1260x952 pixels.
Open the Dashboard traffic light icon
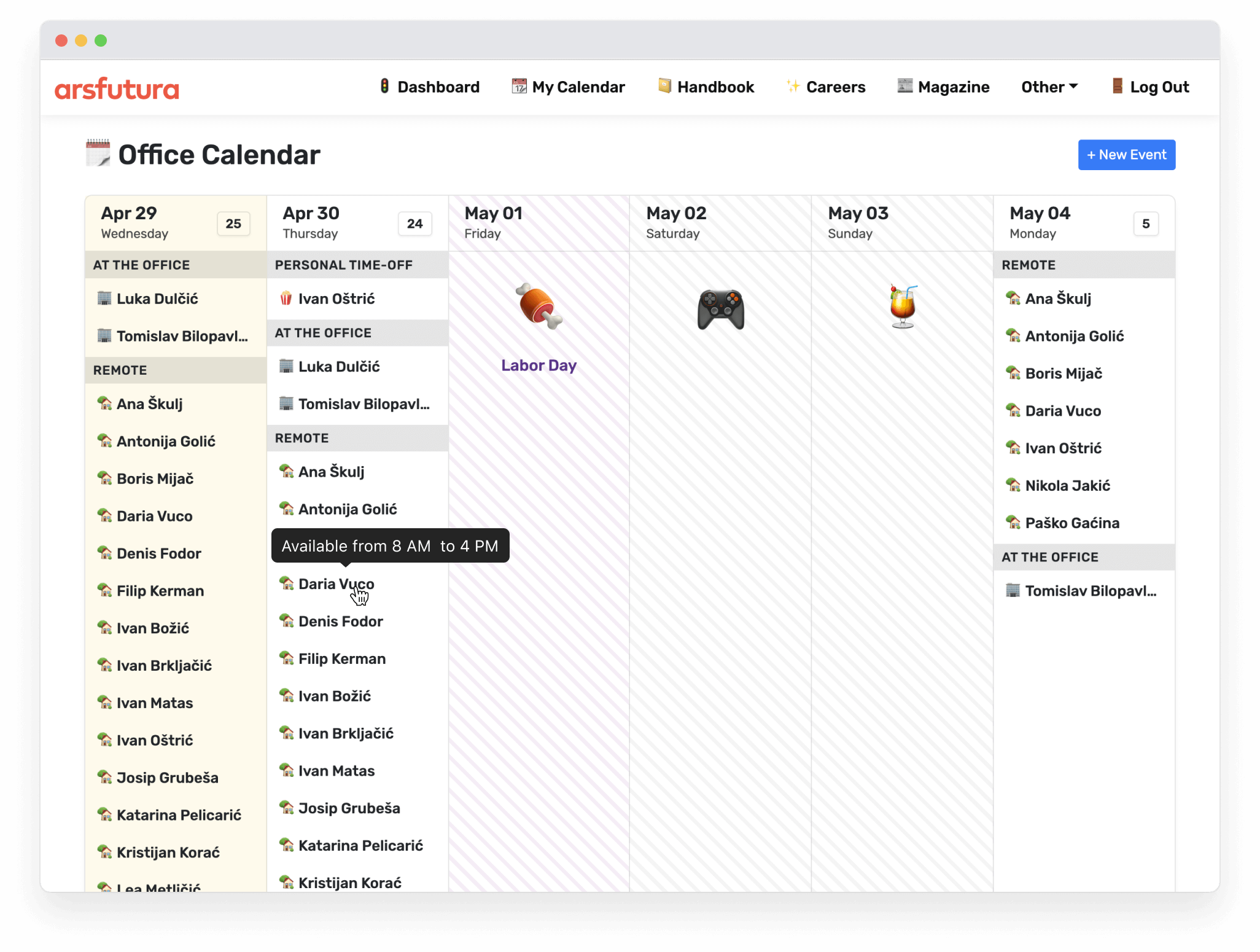tap(384, 86)
